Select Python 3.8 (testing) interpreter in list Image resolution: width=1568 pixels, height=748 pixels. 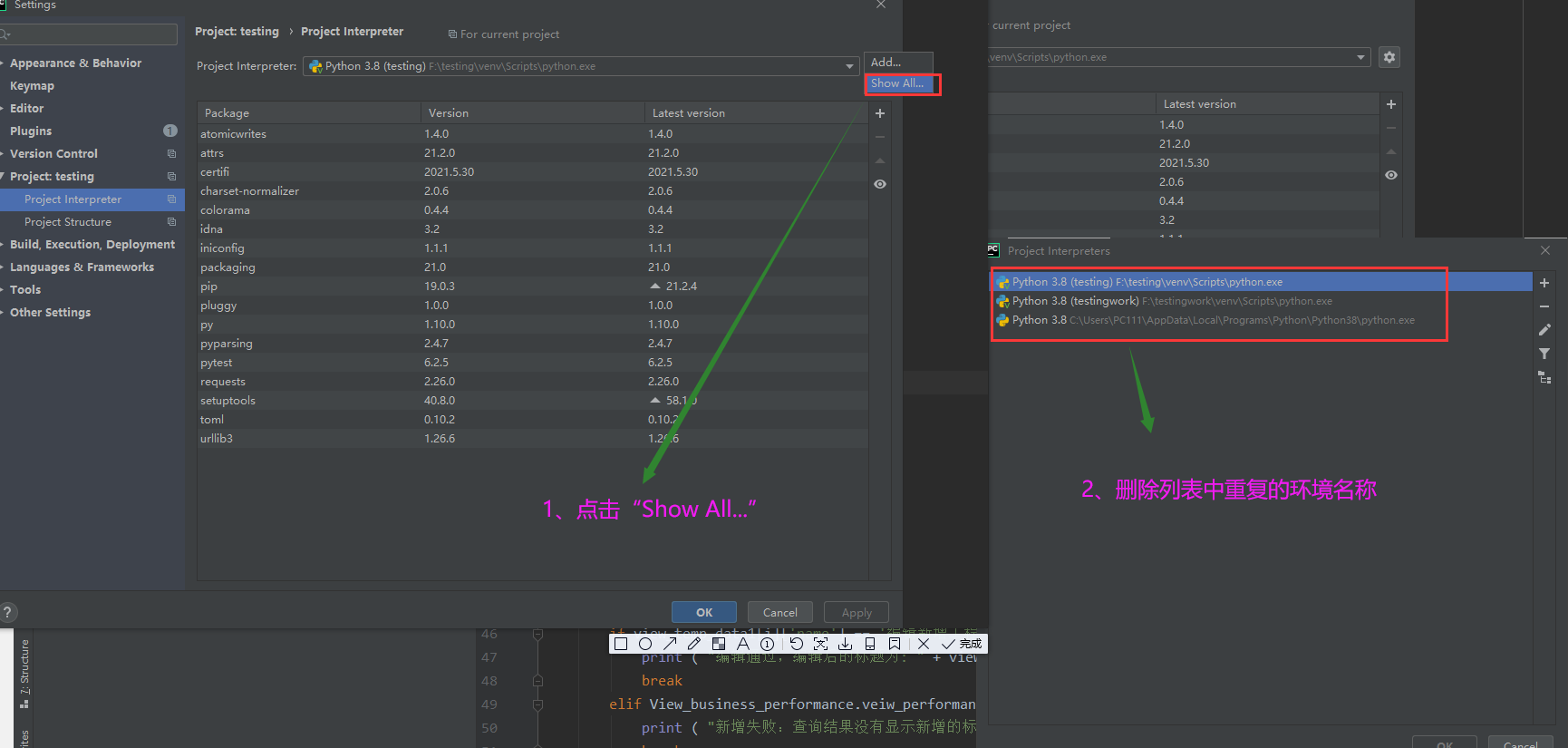[x=1261, y=282]
